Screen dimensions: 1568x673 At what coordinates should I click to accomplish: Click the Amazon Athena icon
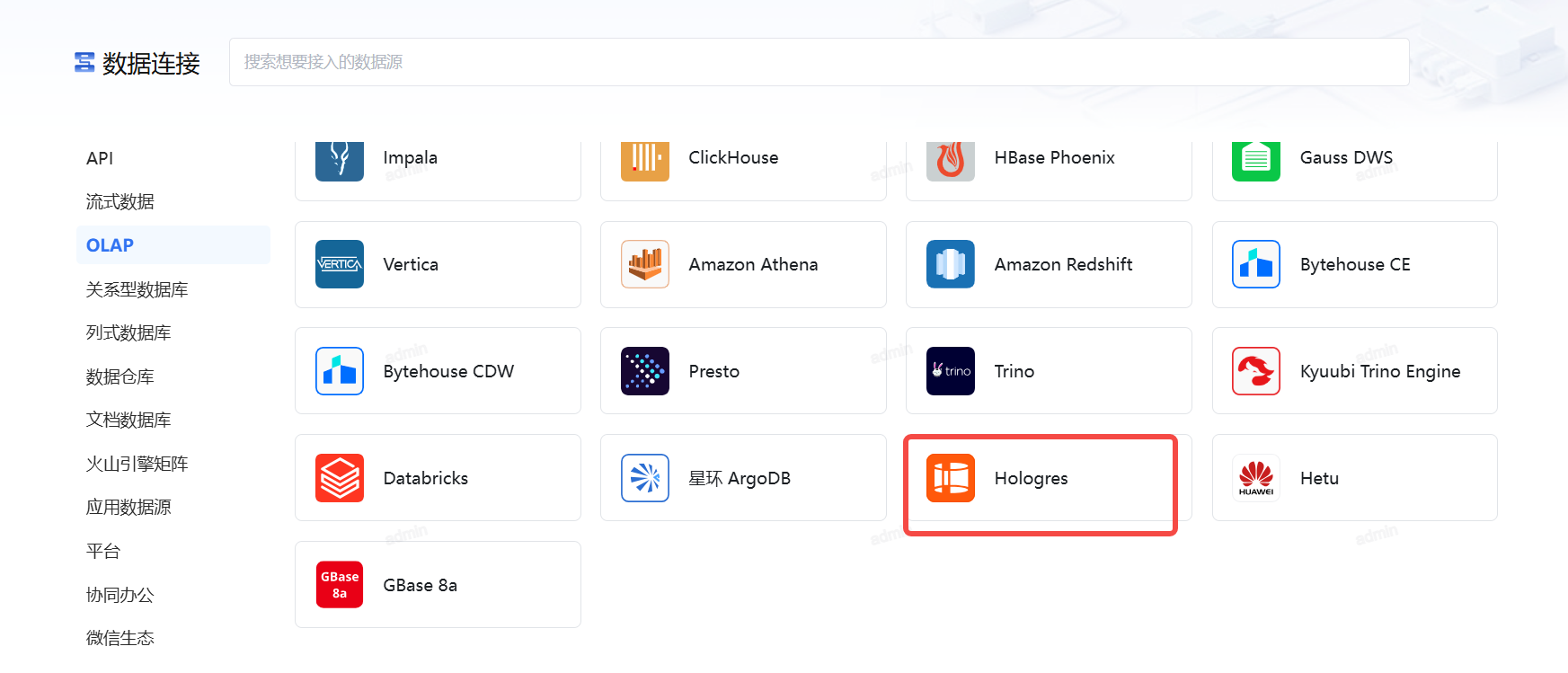644,264
